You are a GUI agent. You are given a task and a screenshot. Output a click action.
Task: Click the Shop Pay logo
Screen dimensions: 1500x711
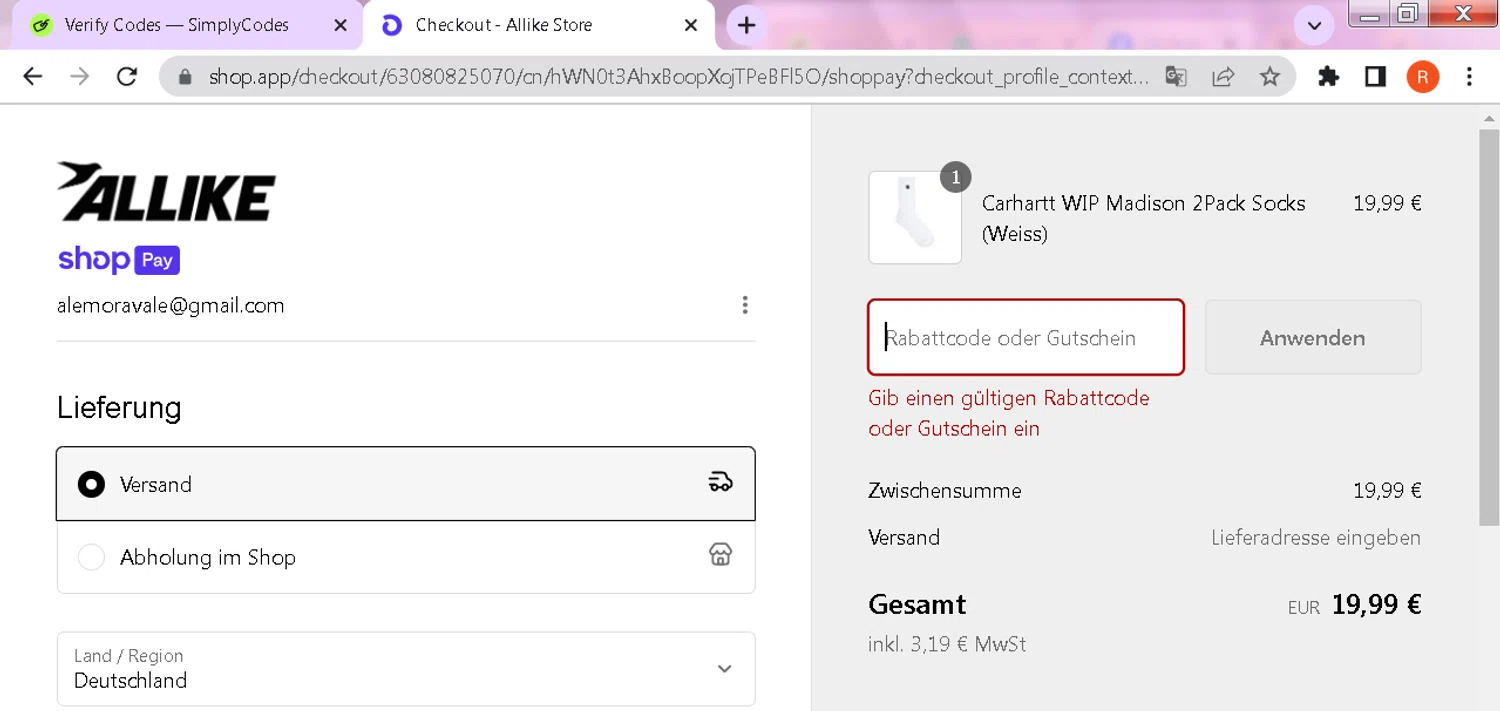(119, 260)
